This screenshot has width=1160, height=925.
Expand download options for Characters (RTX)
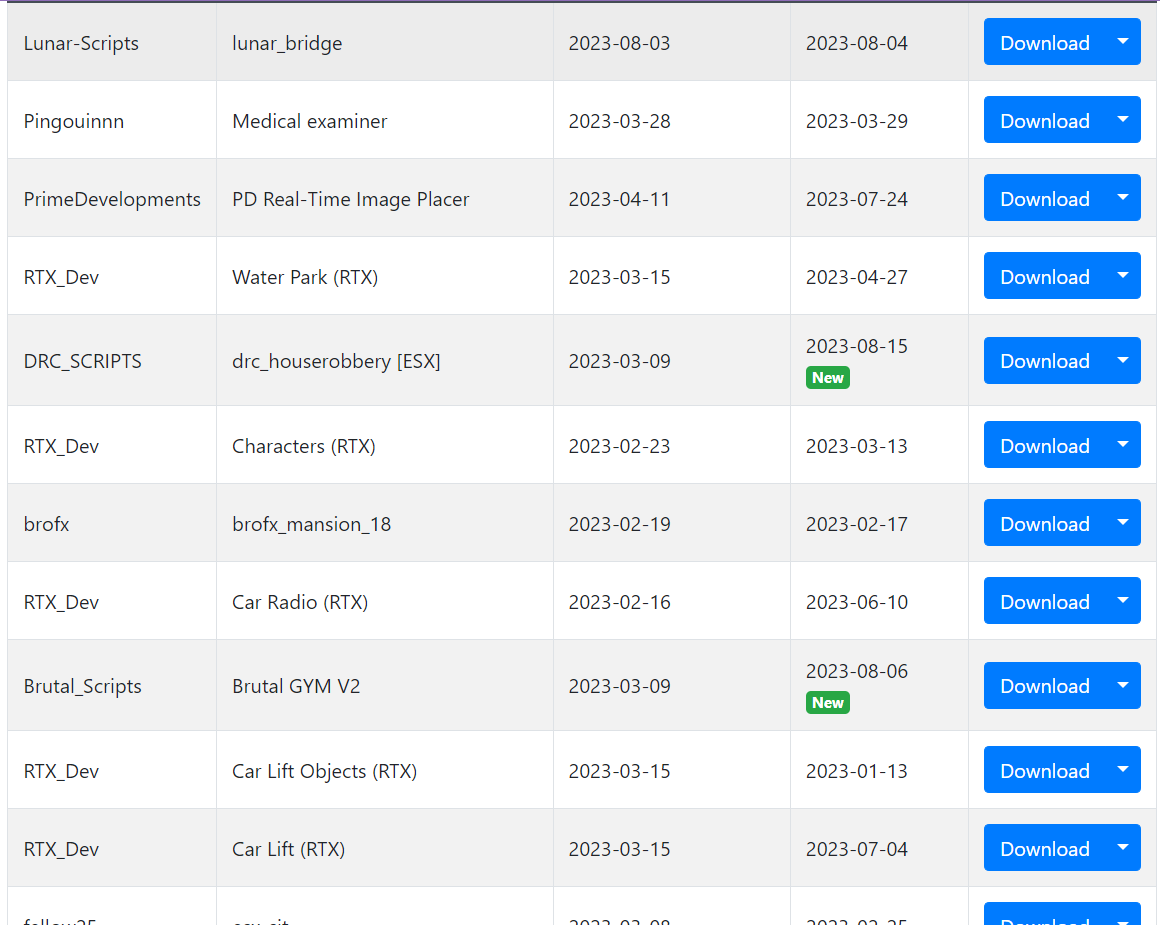(x=1123, y=445)
